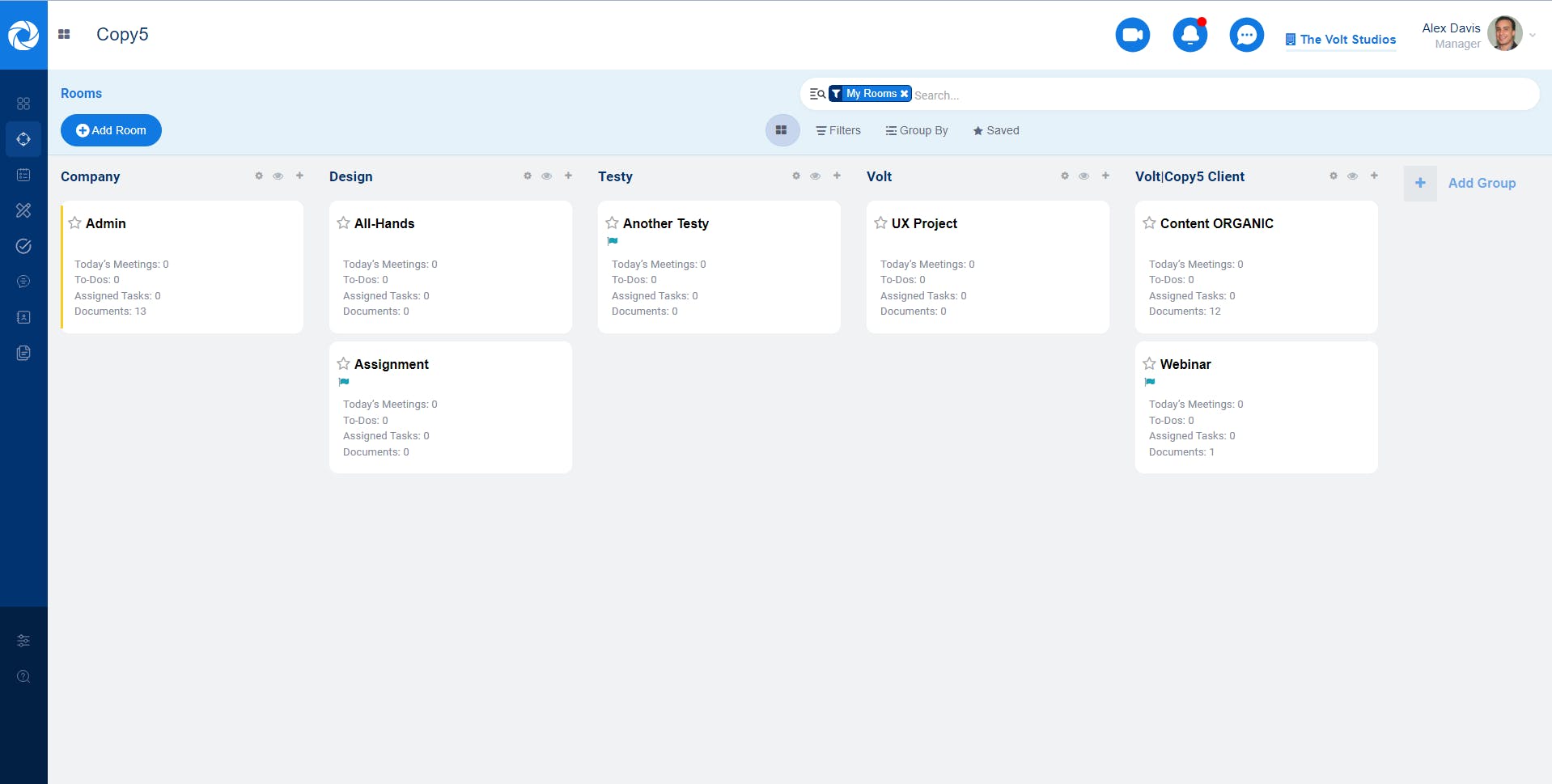The height and width of the screenshot is (784, 1552).
Task: Click the Rooms search input field
Action: pos(1222,95)
